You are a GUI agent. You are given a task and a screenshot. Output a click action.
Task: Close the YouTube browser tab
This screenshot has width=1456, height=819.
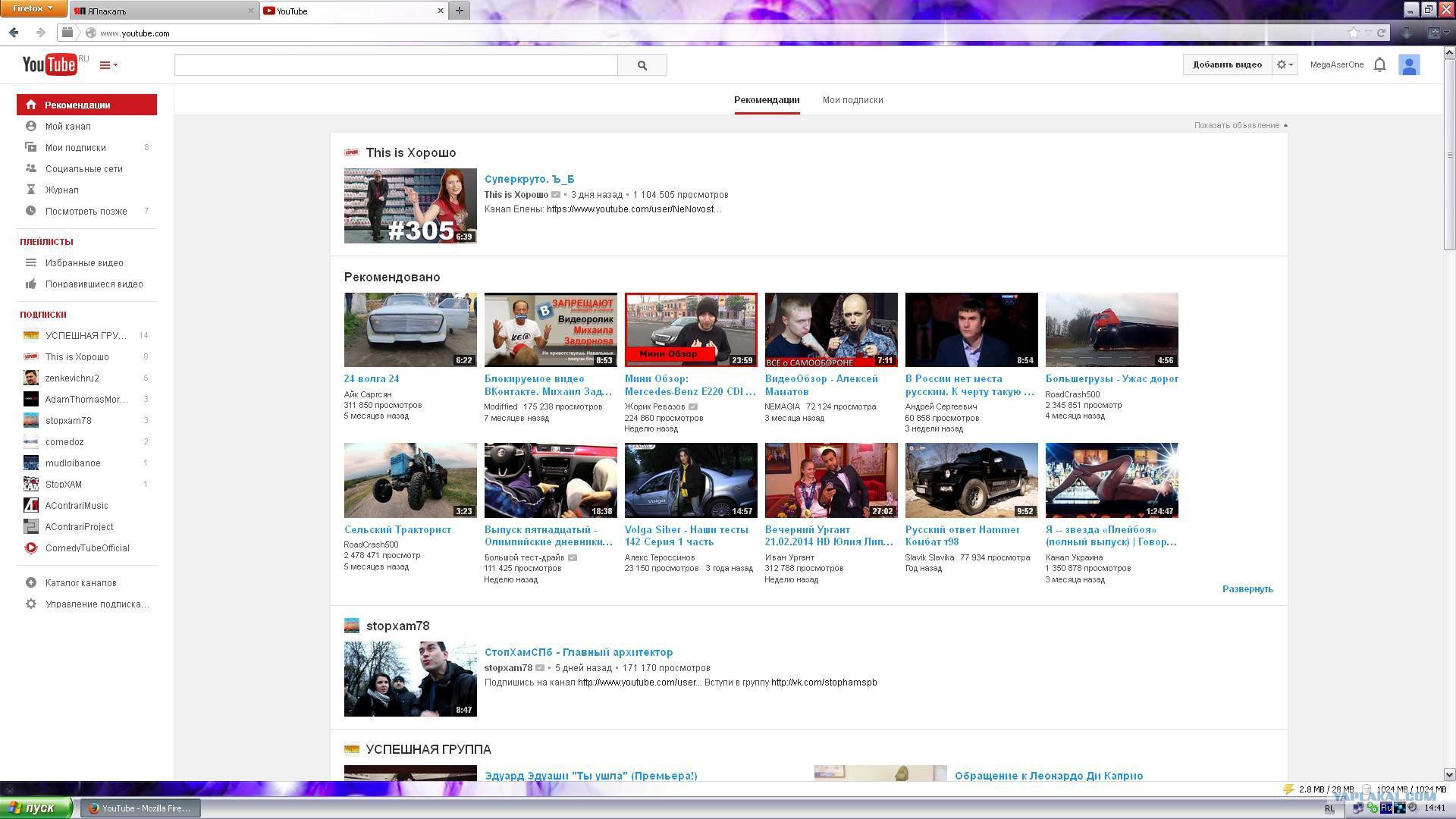(440, 11)
